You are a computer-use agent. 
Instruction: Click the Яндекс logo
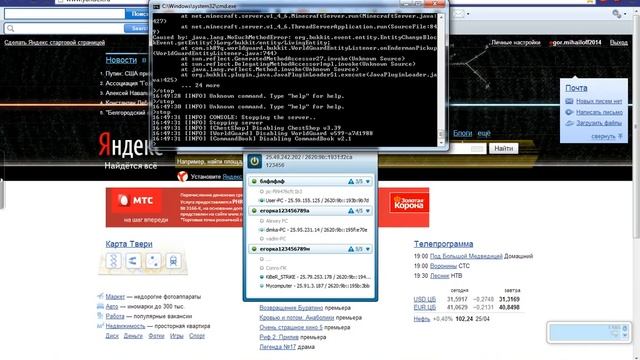point(130,145)
